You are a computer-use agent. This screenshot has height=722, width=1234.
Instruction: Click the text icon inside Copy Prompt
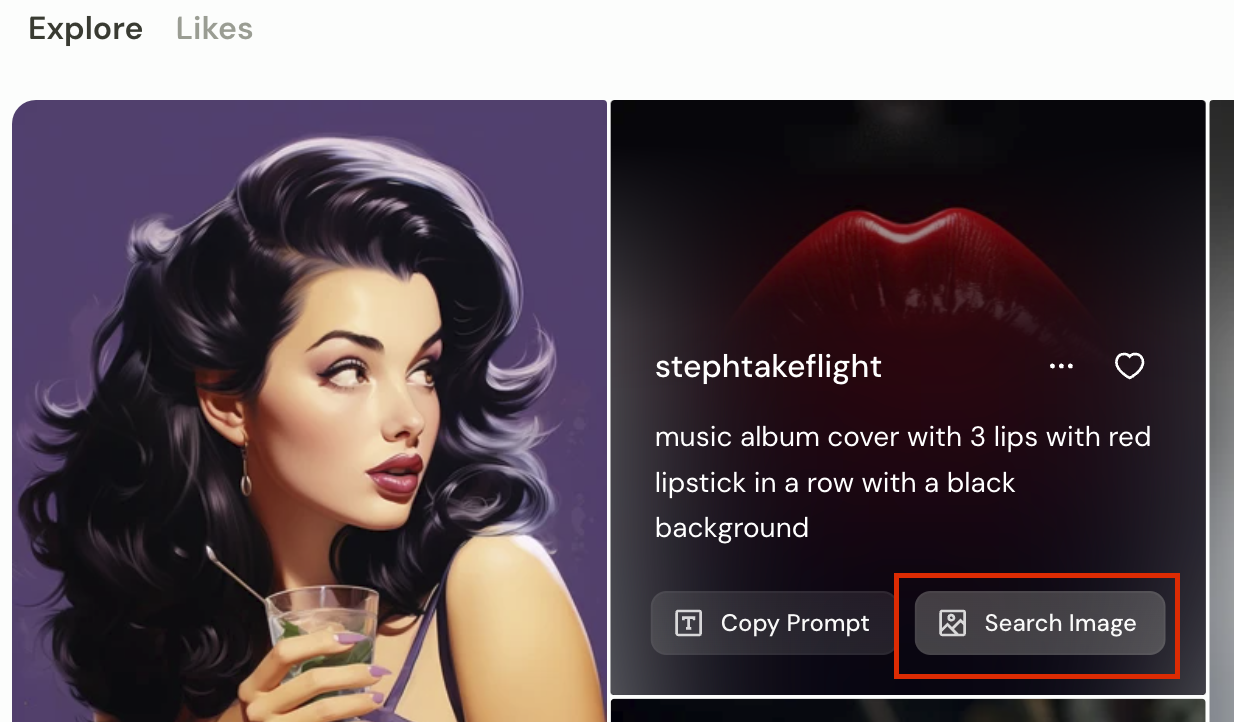click(x=689, y=623)
